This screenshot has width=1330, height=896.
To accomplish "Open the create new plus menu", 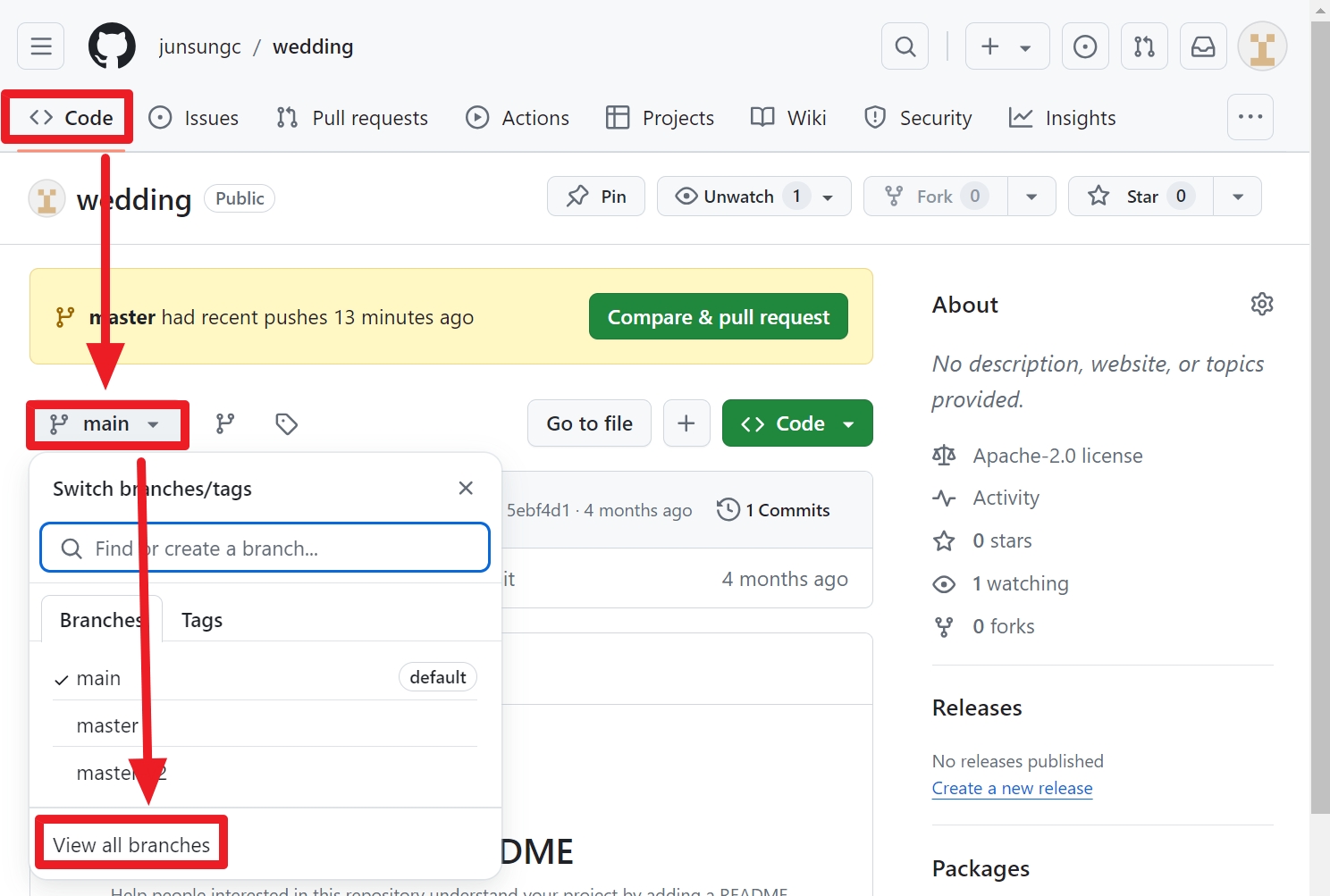I will pos(1007,46).
